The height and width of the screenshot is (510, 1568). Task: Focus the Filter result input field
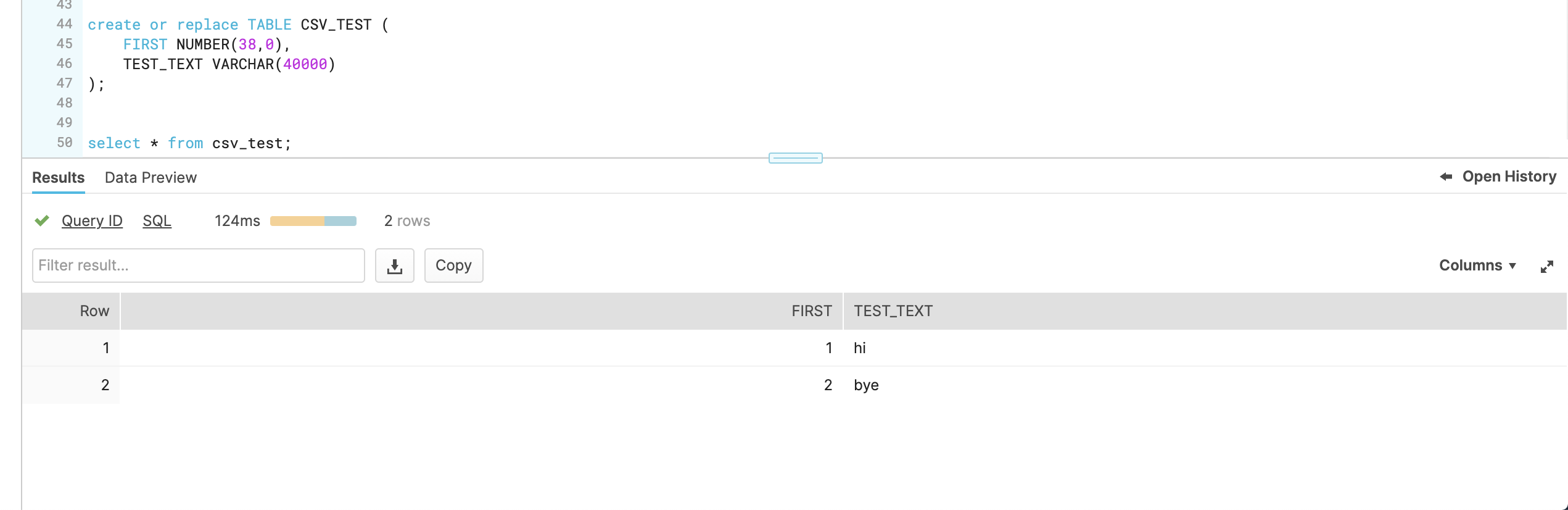(198, 265)
